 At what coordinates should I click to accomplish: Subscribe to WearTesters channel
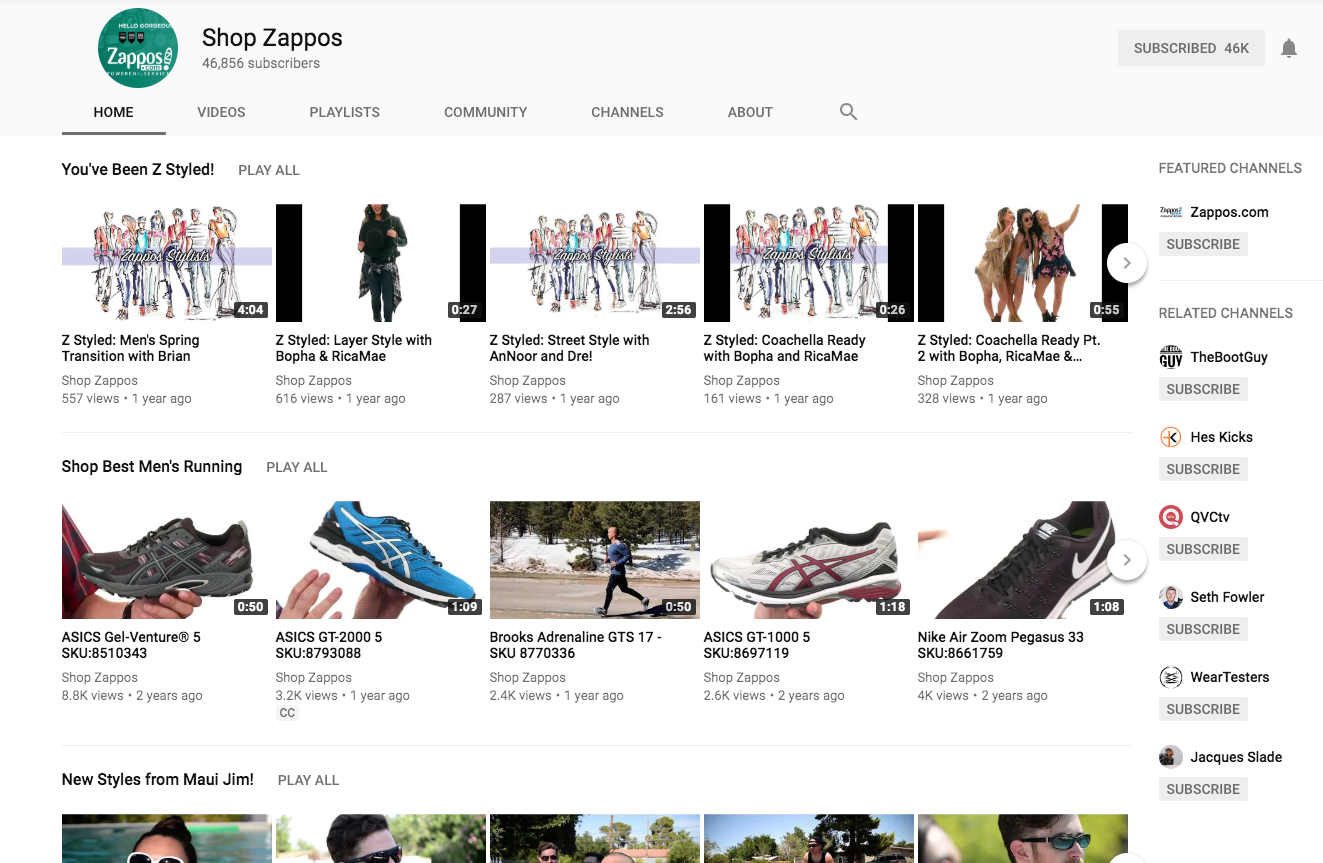[1203, 709]
